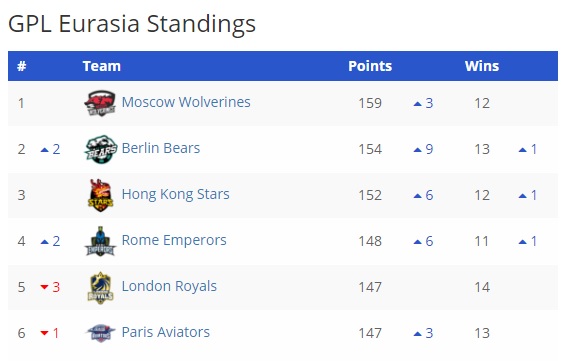Image resolution: width=565 pixels, height=361 pixels.
Task: Click the Moscow Wolverines team logo
Action: tap(100, 103)
